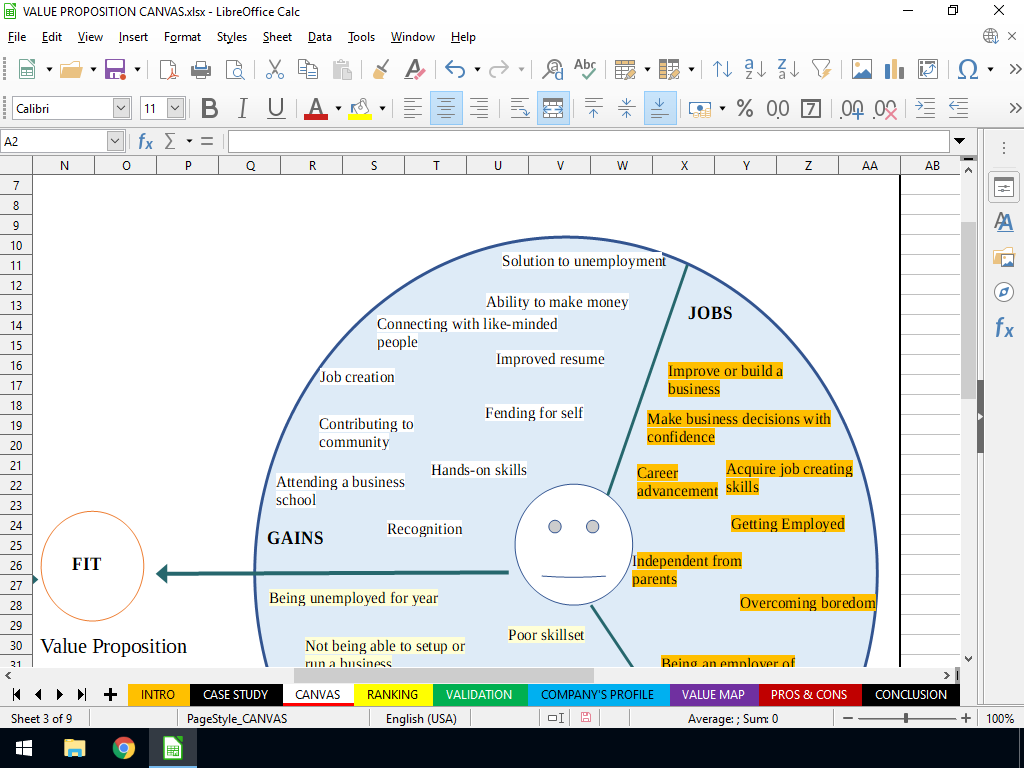The height and width of the screenshot is (768, 1024).
Task: Click the zoom in plus button
Action: (966, 719)
